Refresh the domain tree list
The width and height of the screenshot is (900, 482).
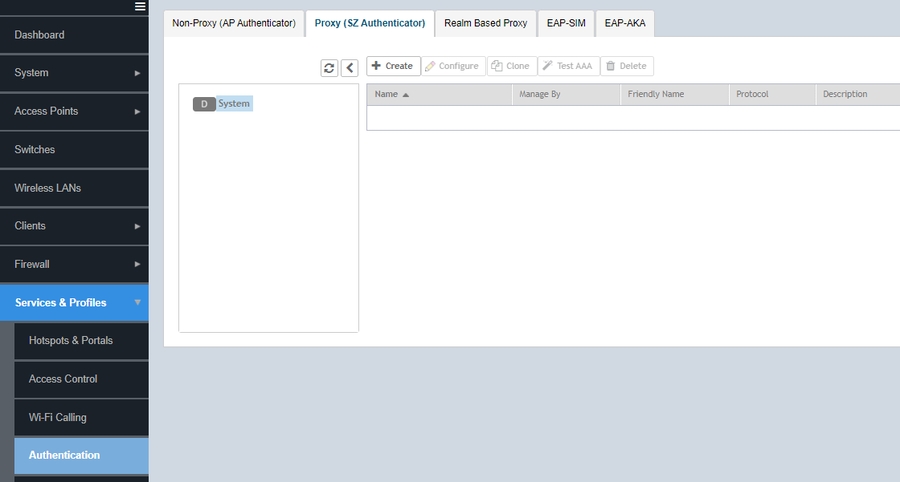(x=329, y=67)
